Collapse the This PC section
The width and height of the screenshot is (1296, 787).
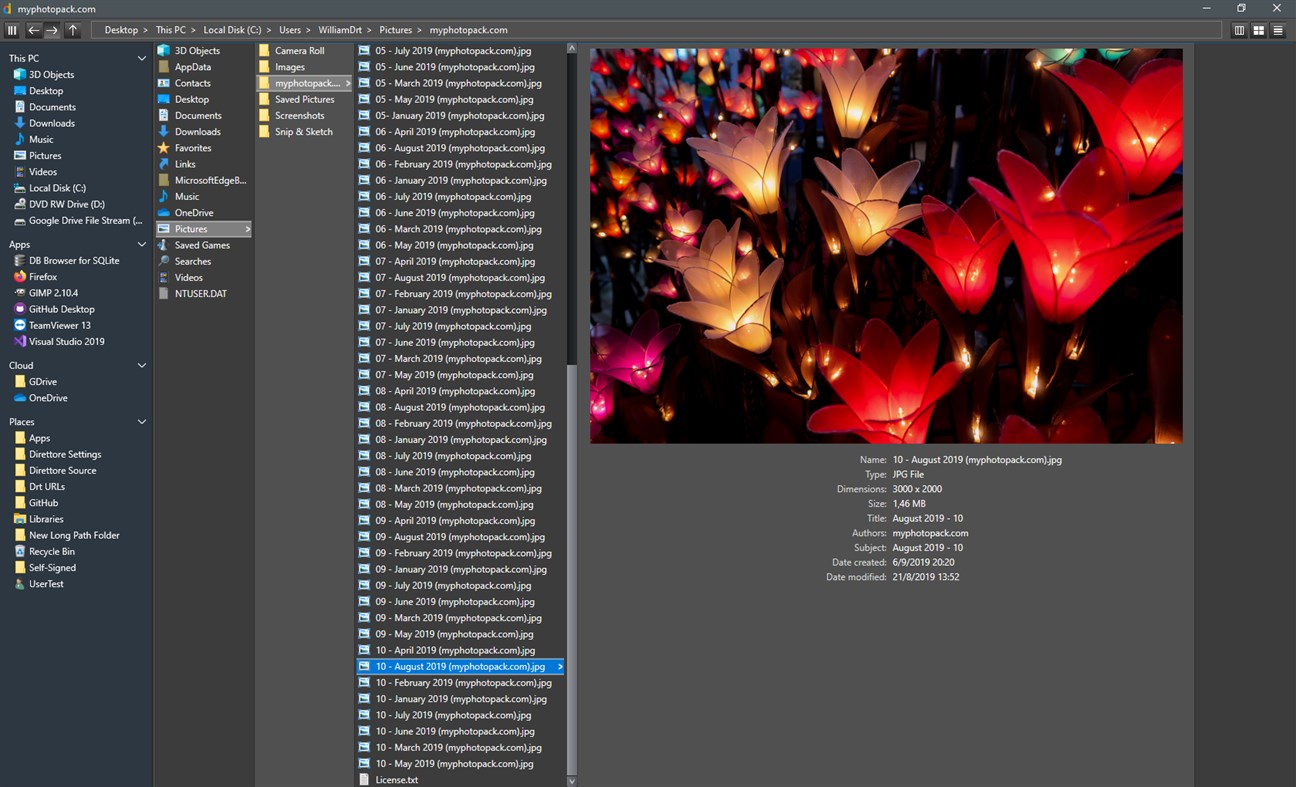tap(142, 58)
